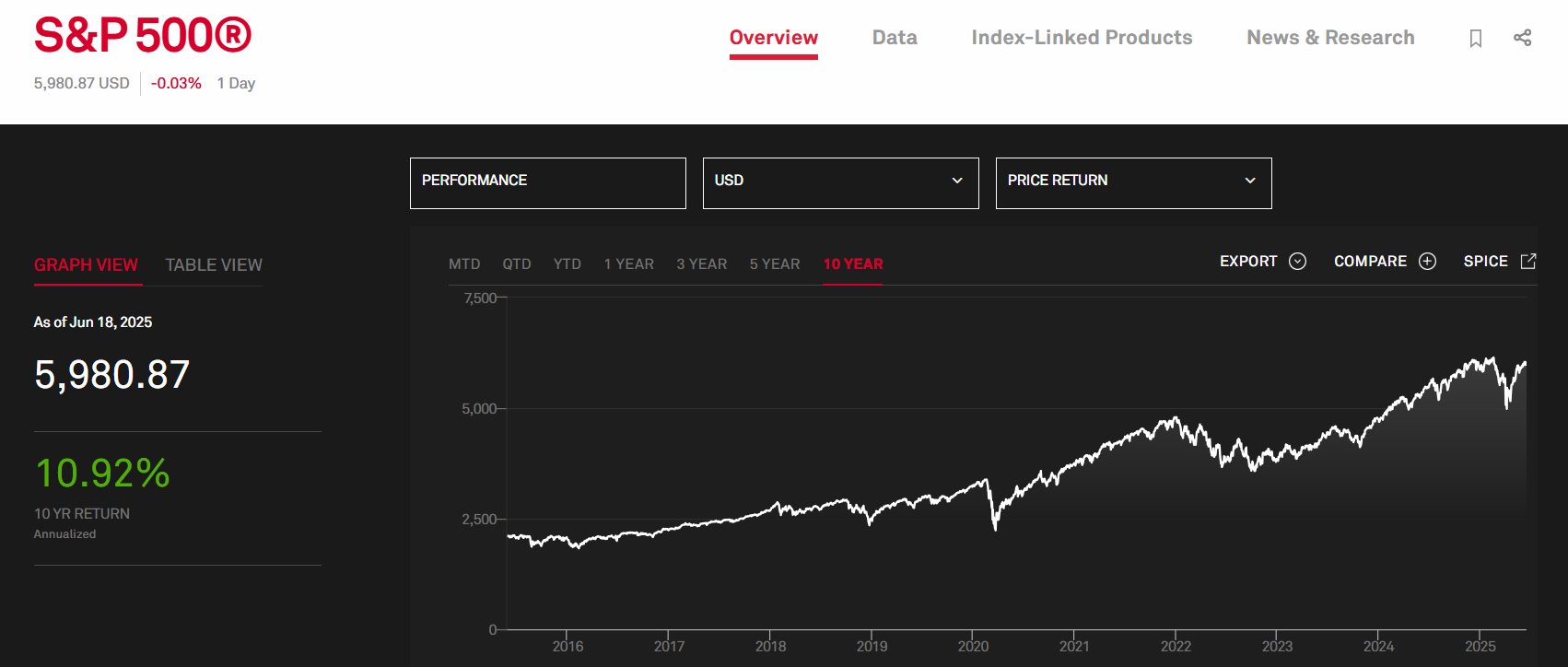This screenshot has height=667, width=1568.
Task: Open the Price Return dropdown
Action: pos(1134,183)
